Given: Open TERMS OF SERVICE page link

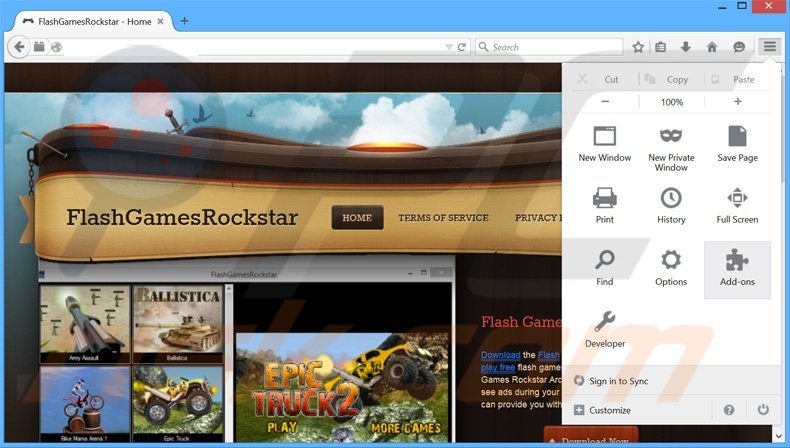Looking at the screenshot, I should coord(443,218).
